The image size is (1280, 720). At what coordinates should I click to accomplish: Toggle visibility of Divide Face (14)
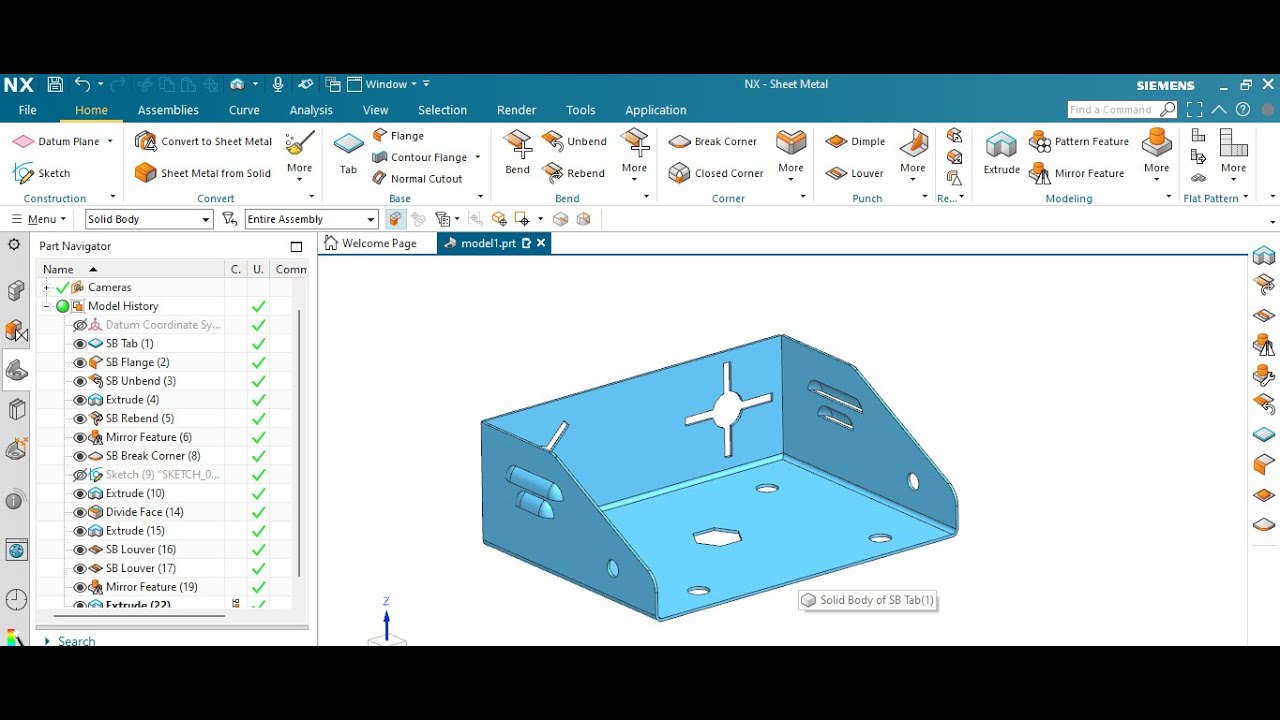(x=81, y=512)
